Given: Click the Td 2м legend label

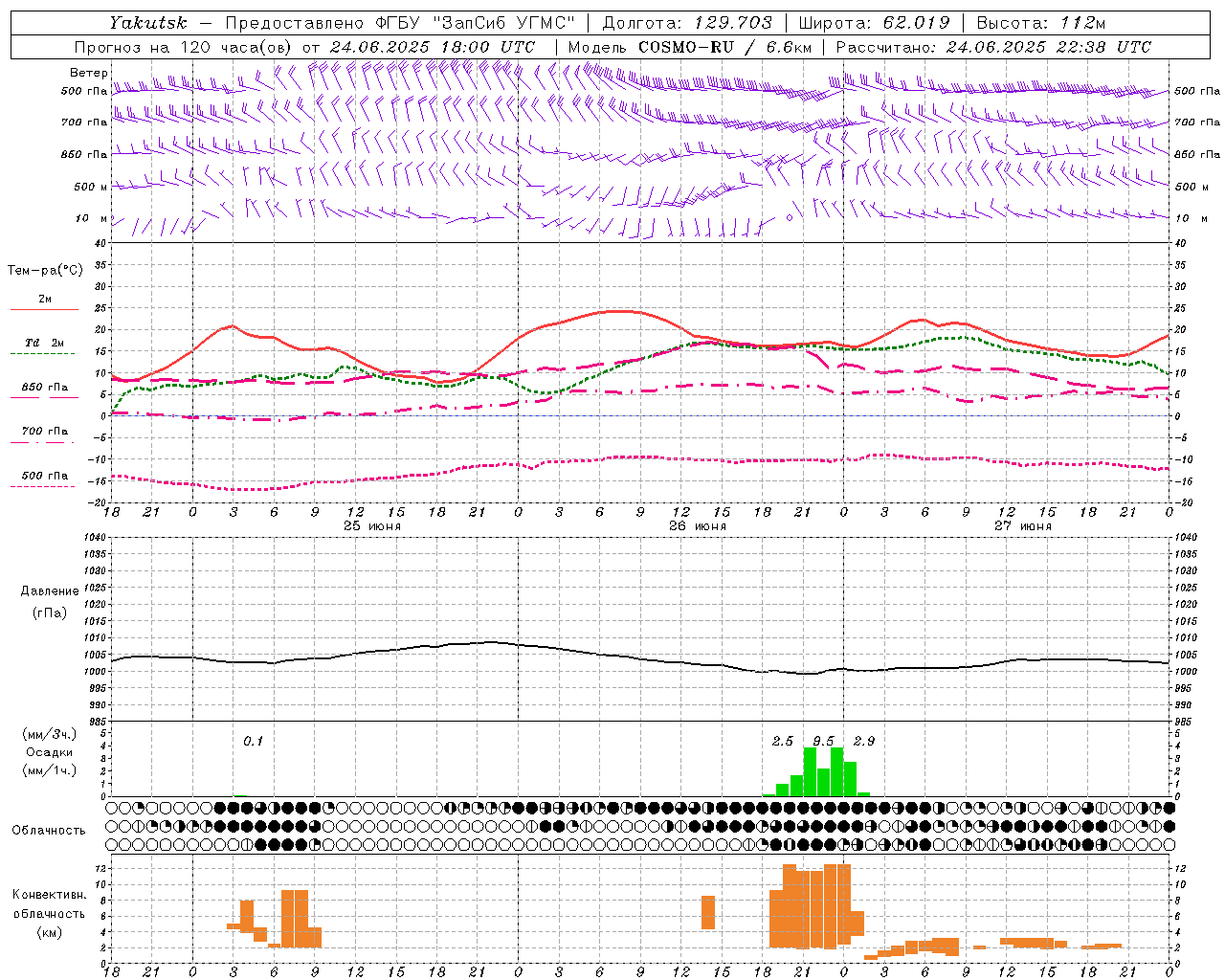Looking at the screenshot, I should [45, 343].
